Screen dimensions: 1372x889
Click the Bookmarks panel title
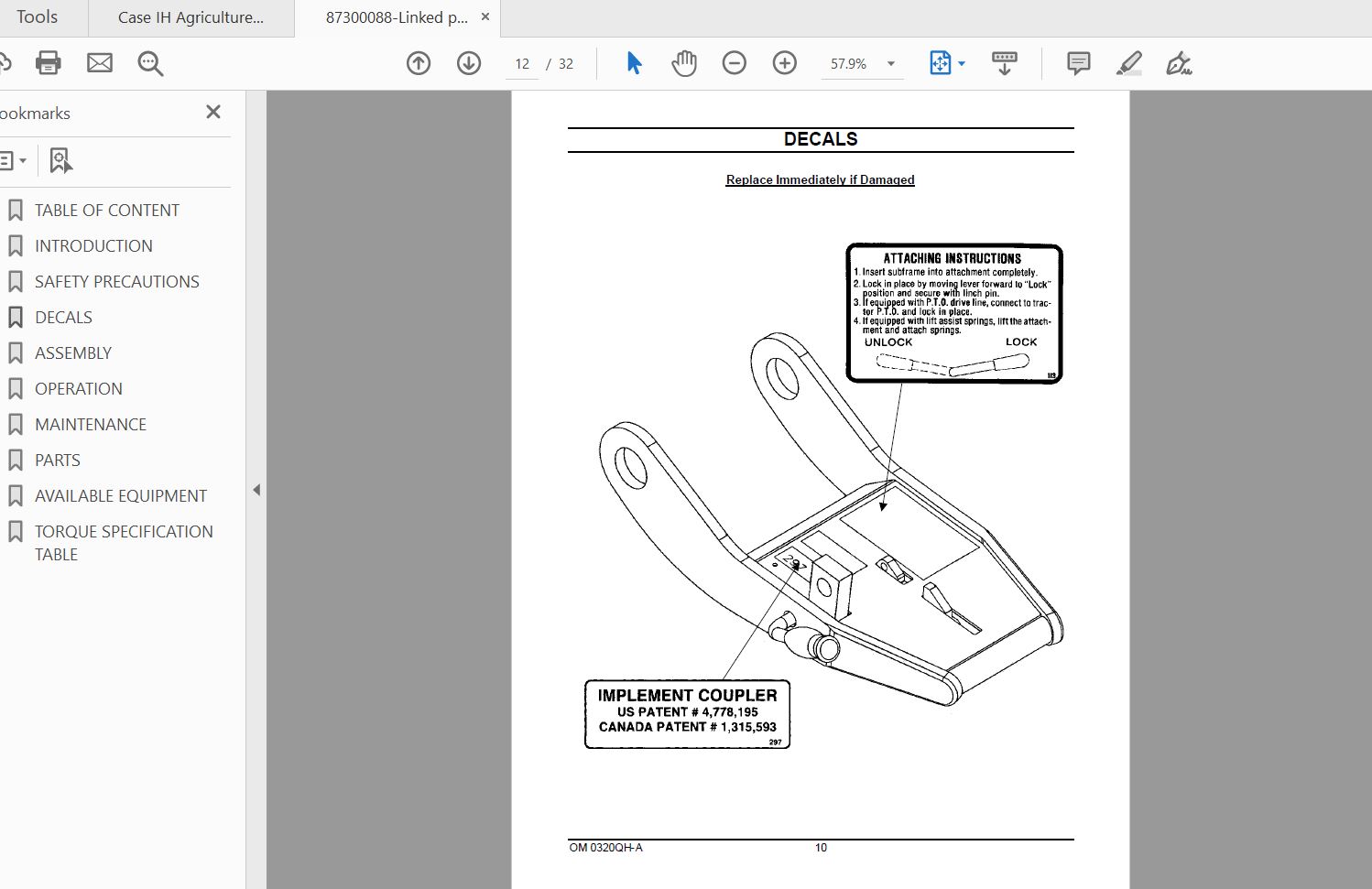tap(36, 114)
